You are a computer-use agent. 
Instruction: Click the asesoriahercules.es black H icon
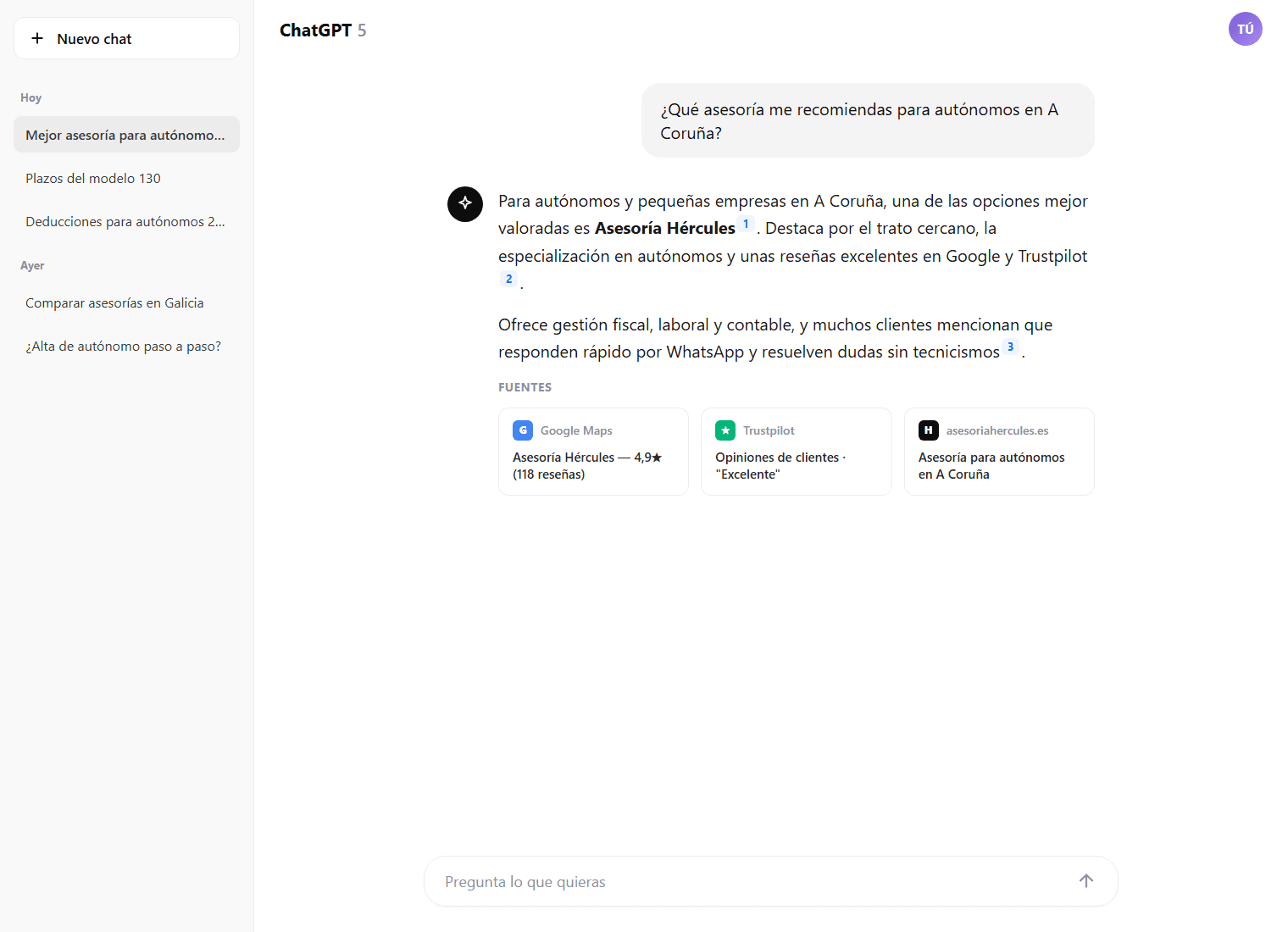929,430
